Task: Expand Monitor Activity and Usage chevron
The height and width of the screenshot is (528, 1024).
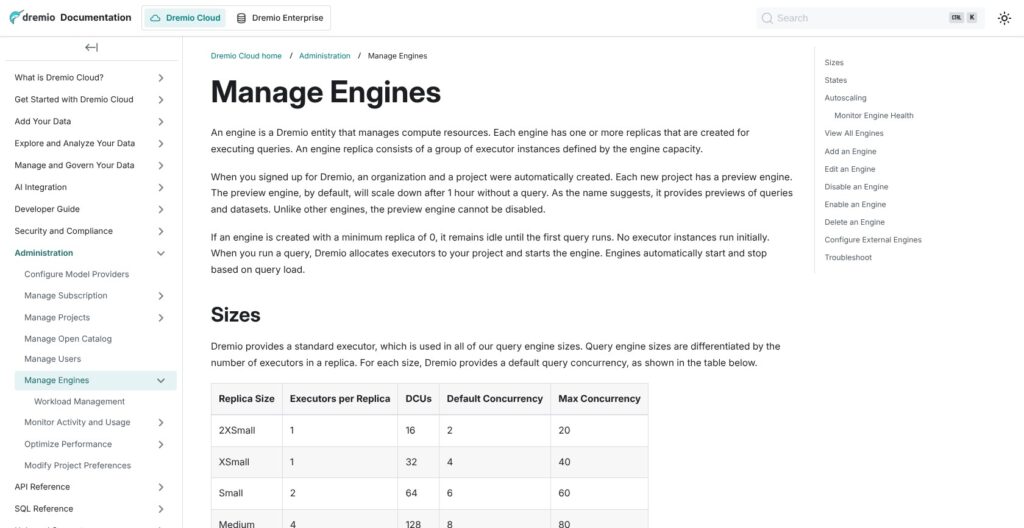Action: [x=161, y=423]
